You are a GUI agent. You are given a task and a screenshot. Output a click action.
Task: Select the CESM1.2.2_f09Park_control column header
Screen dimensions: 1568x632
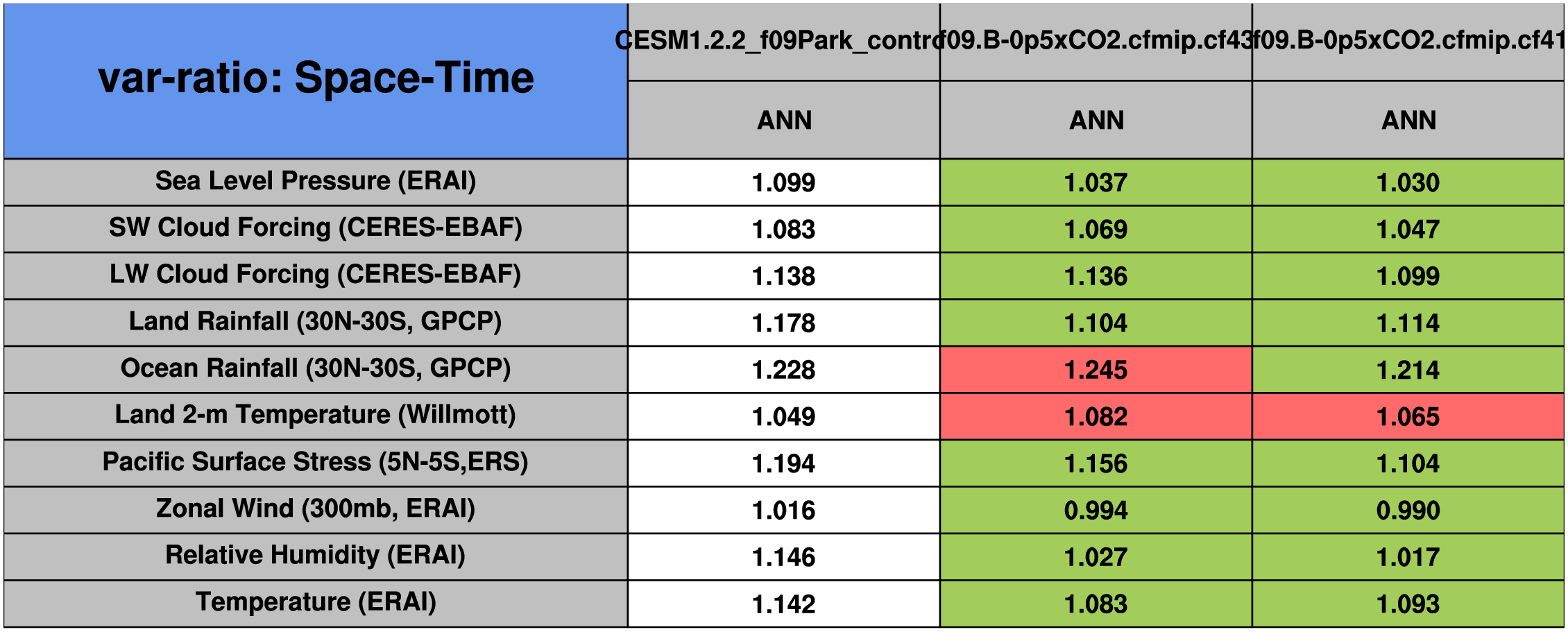(783, 42)
